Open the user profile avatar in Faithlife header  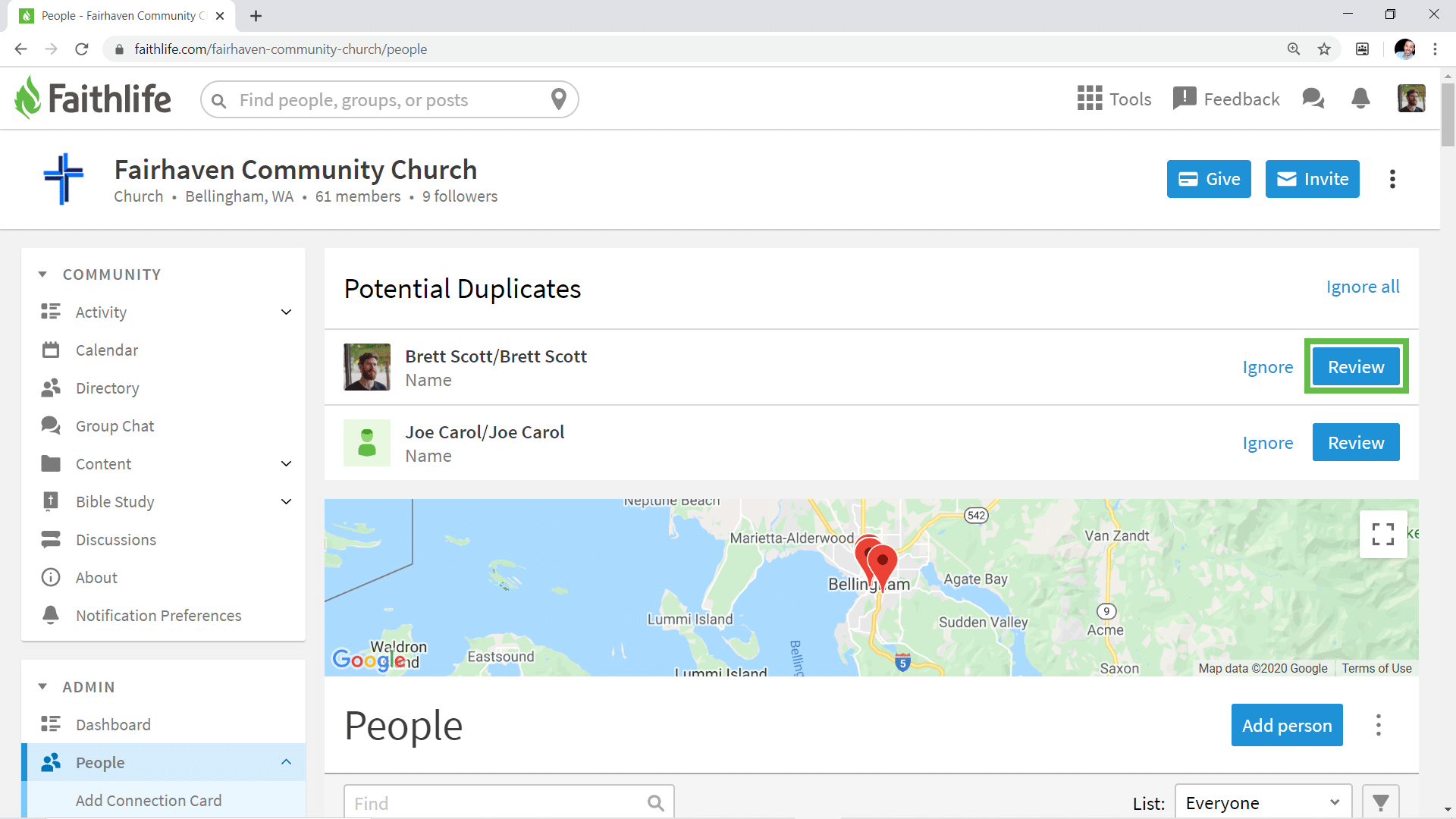click(1411, 99)
